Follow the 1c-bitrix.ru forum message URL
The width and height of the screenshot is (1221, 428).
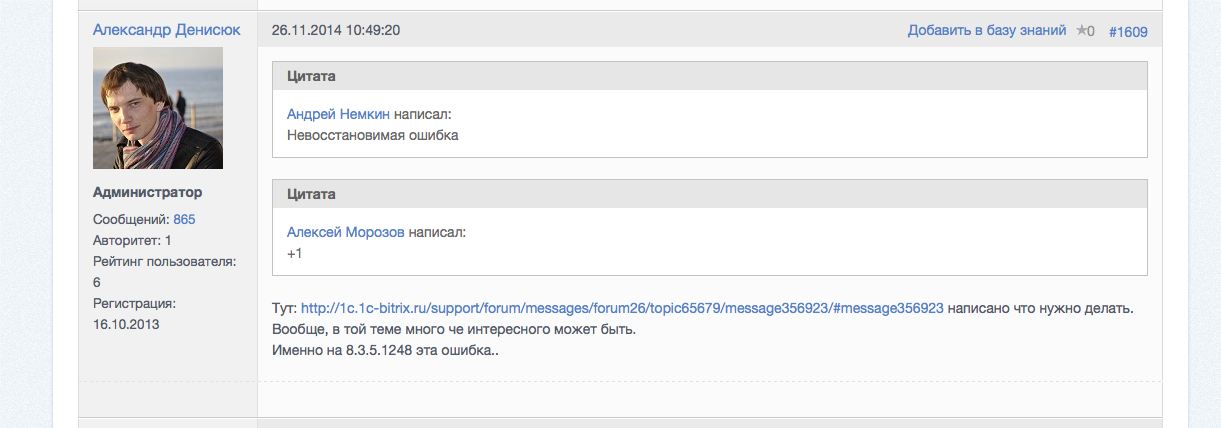(622, 308)
